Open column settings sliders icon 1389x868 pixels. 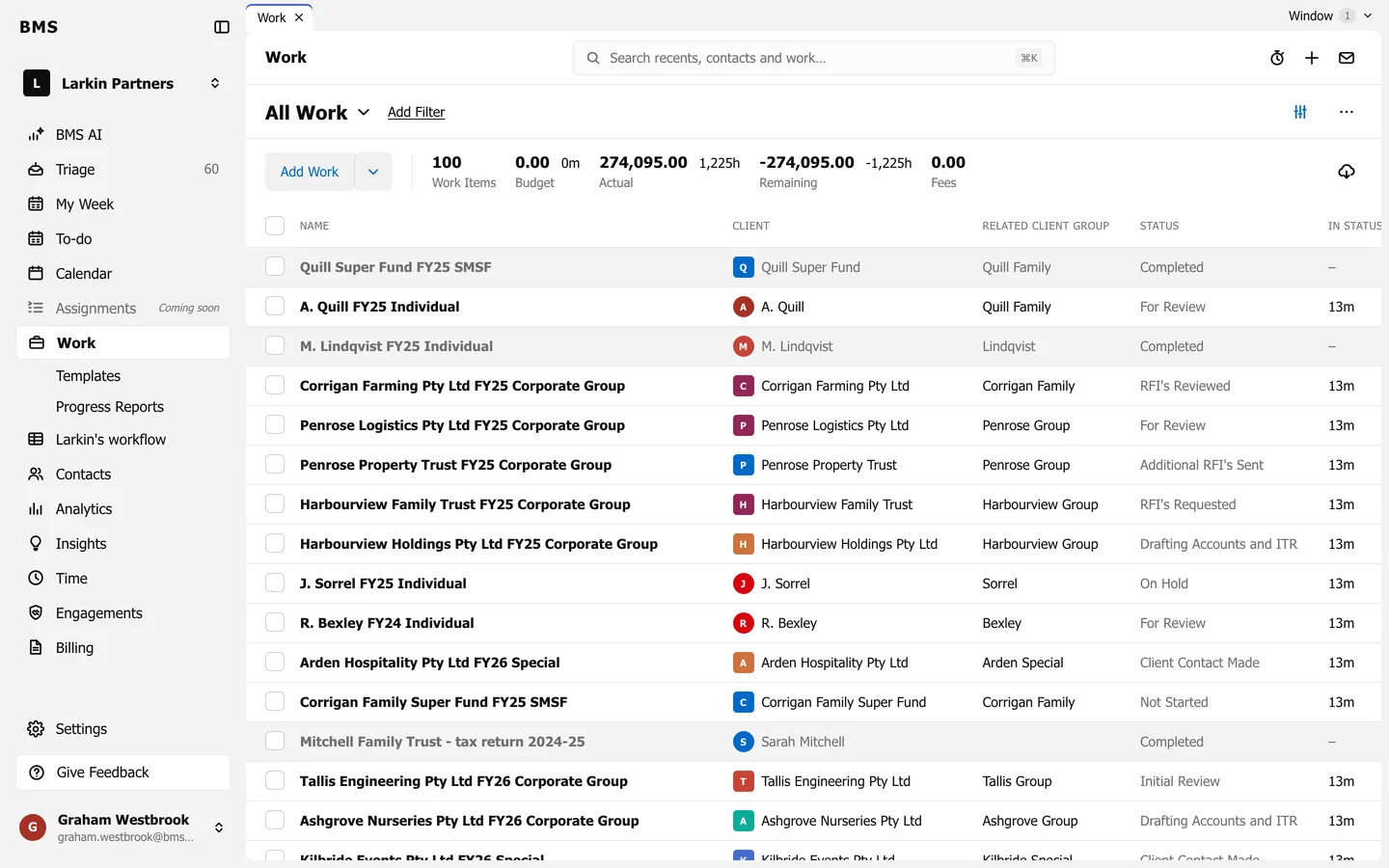(1300, 112)
